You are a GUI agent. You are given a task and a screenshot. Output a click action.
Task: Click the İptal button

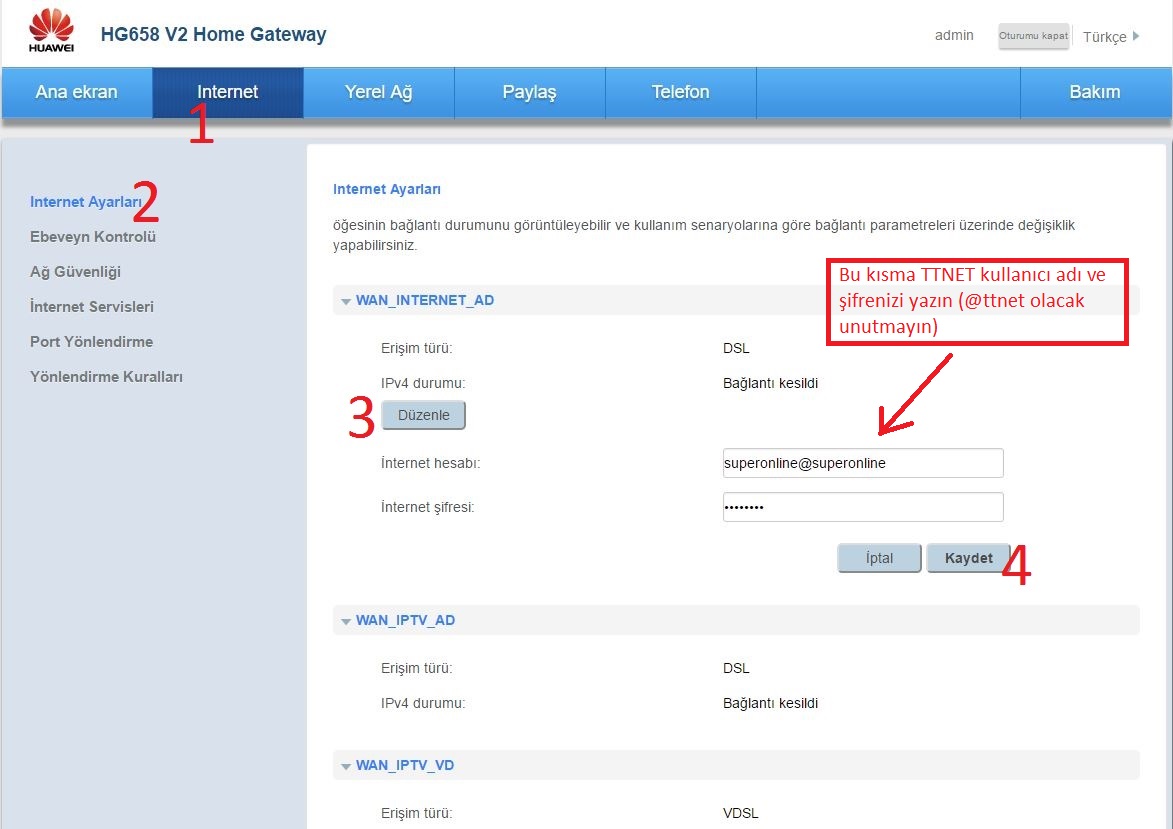pyautogui.click(x=879, y=558)
